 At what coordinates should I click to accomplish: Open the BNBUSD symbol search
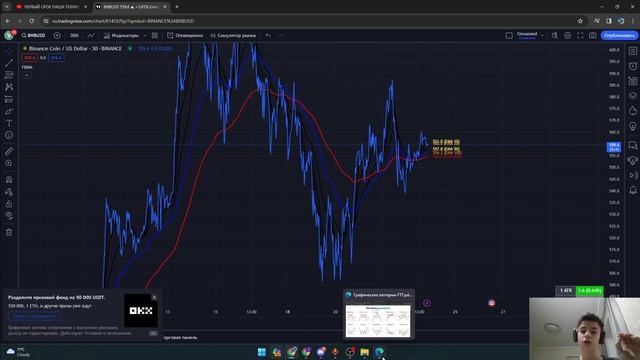tap(33, 36)
